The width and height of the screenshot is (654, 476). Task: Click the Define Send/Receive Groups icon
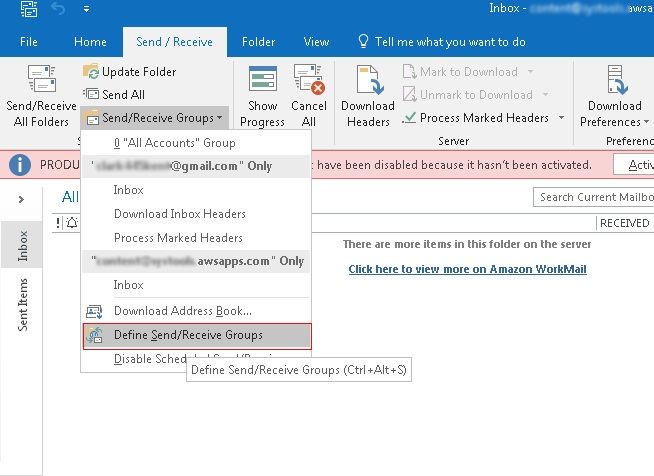94,335
